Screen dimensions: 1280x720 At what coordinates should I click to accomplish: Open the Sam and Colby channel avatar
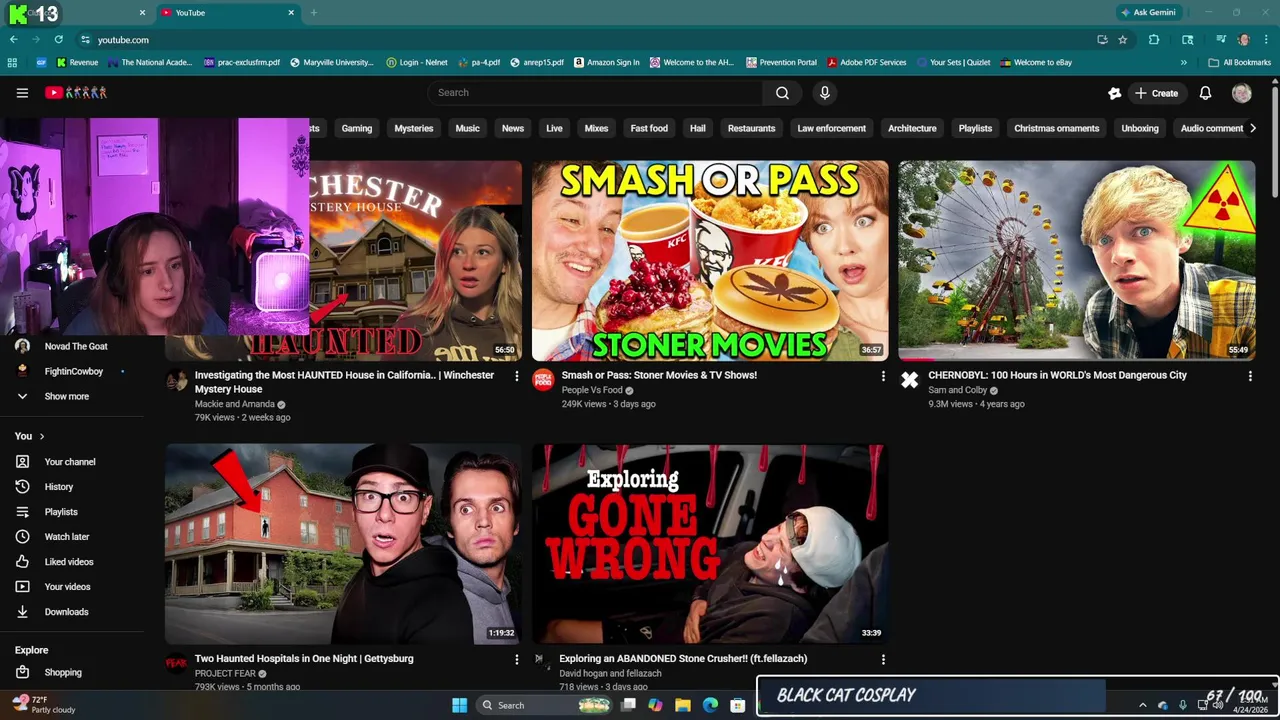click(909, 380)
